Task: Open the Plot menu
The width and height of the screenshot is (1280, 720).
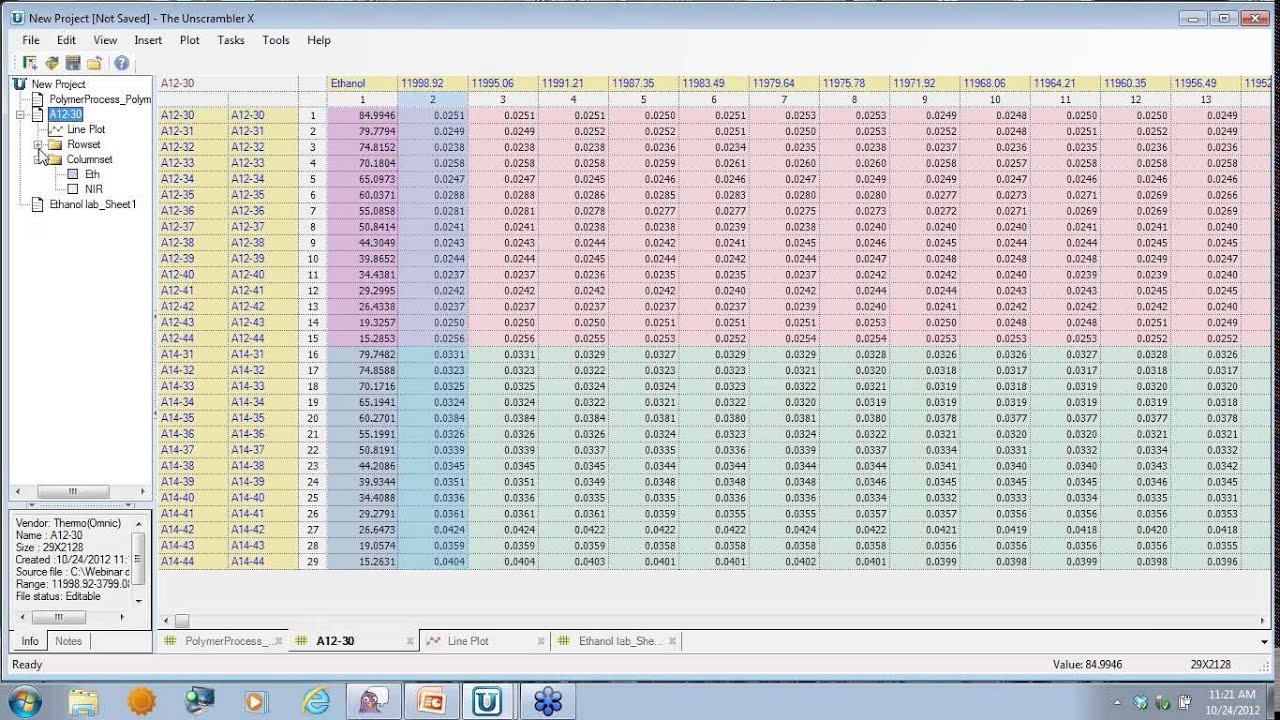Action: point(190,40)
